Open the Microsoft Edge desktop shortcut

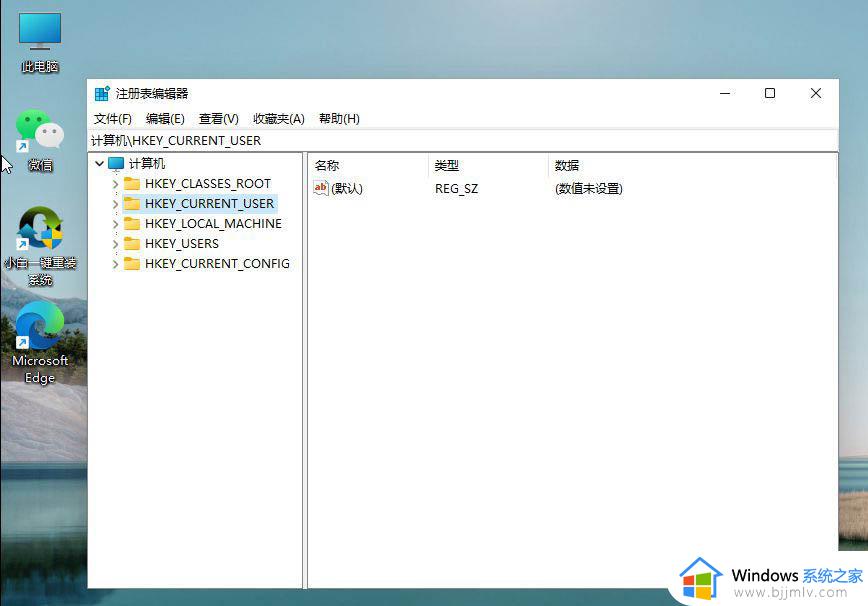point(40,343)
